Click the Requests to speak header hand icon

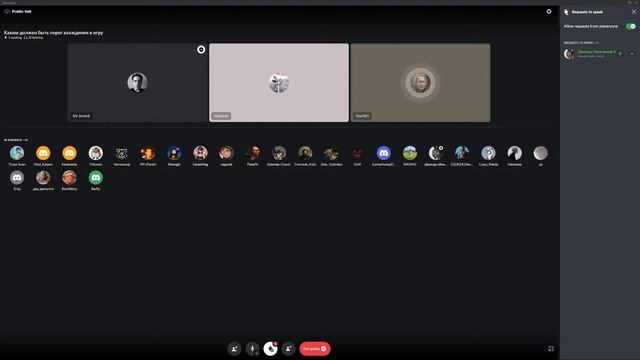coord(566,12)
